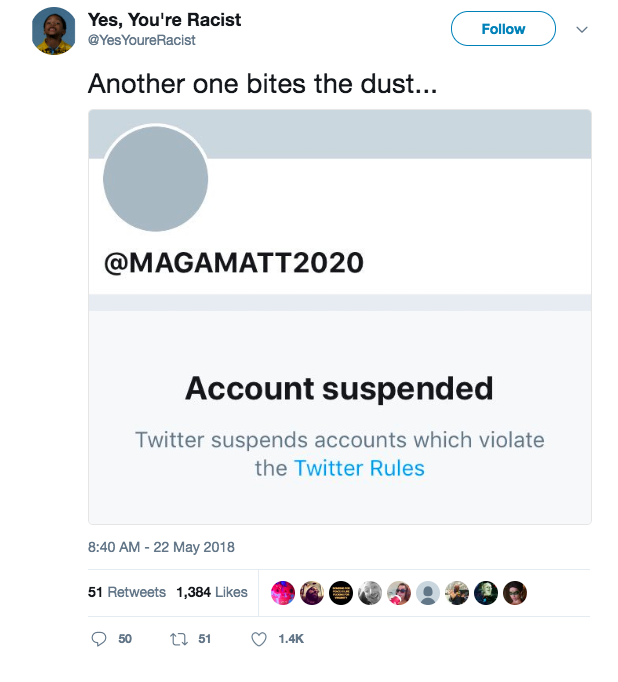618x682 pixels.
Task: Click the reply speech bubble icon
Action: 99,639
